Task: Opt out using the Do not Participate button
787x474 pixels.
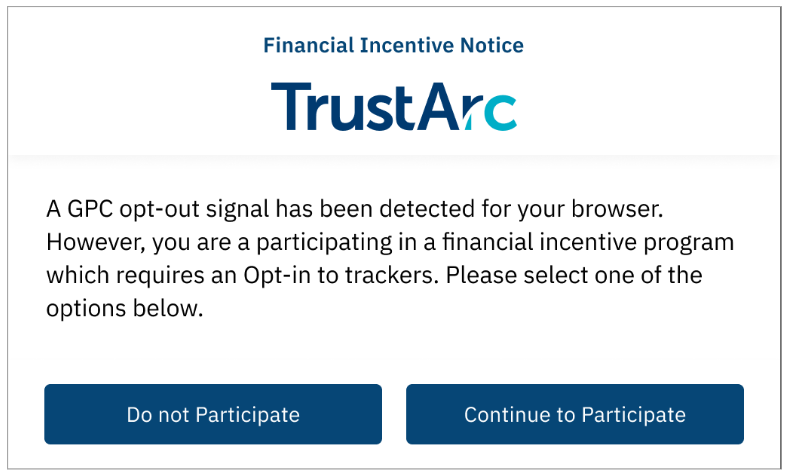Action: point(213,414)
